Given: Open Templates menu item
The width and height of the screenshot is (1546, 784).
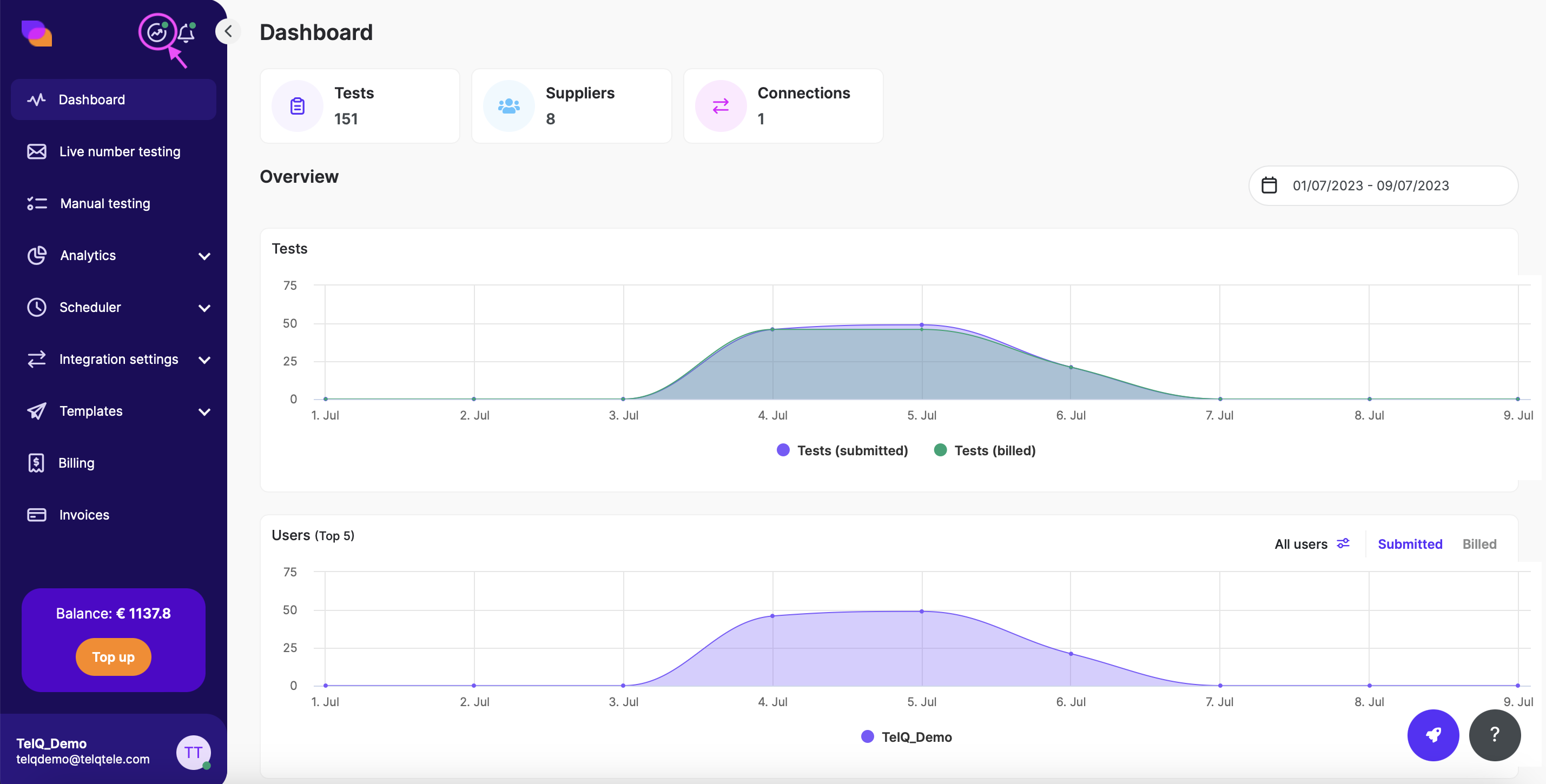Looking at the screenshot, I should 114,411.
